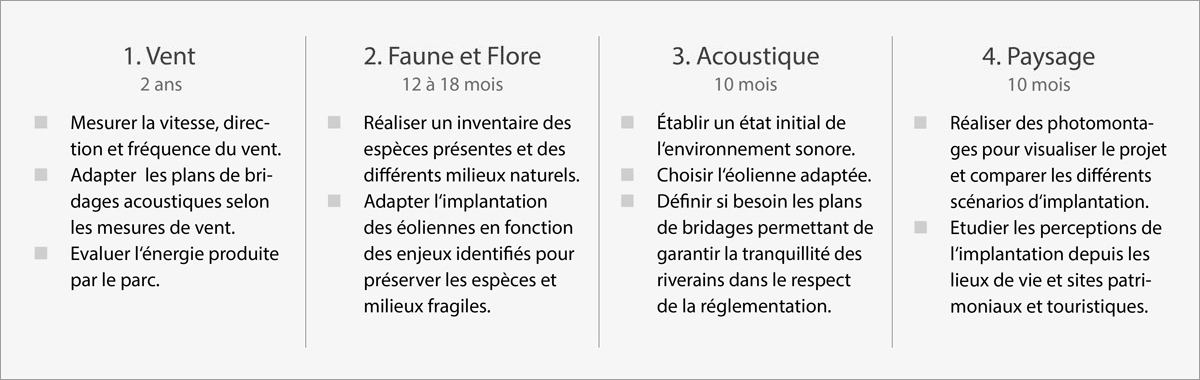Click the square bullet beside 'Mesurer la vitesse'
Viewport: 1200px width, 380px height.
[x=41, y=122]
